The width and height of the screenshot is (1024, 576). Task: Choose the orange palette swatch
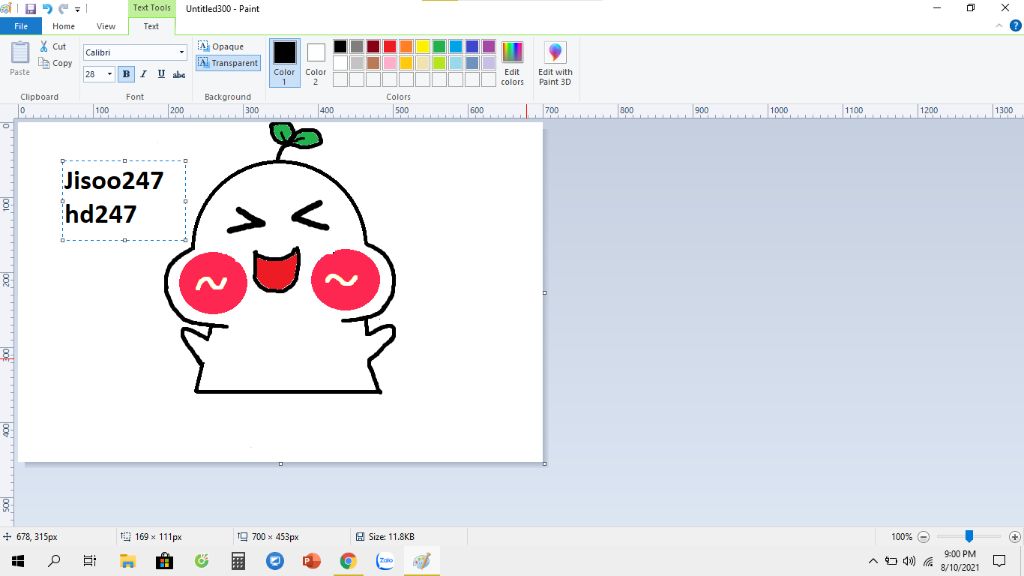[406, 46]
